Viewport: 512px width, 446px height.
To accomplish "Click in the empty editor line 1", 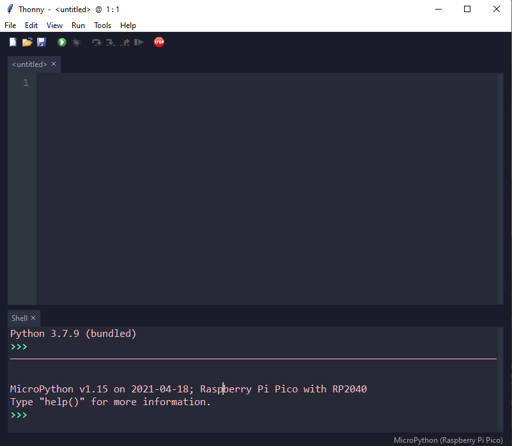I will click(267, 83).
